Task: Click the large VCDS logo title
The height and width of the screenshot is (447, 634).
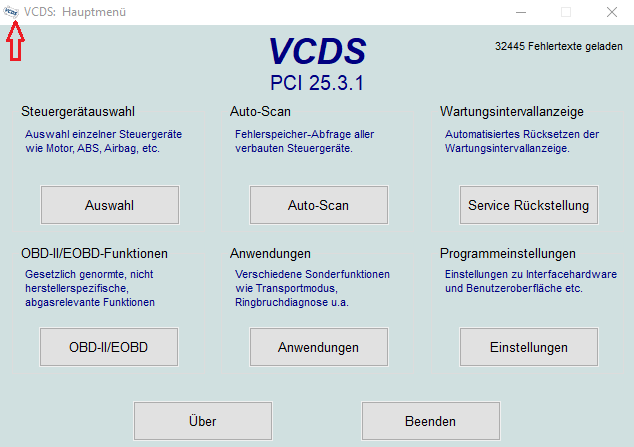Action: [317, 51]
